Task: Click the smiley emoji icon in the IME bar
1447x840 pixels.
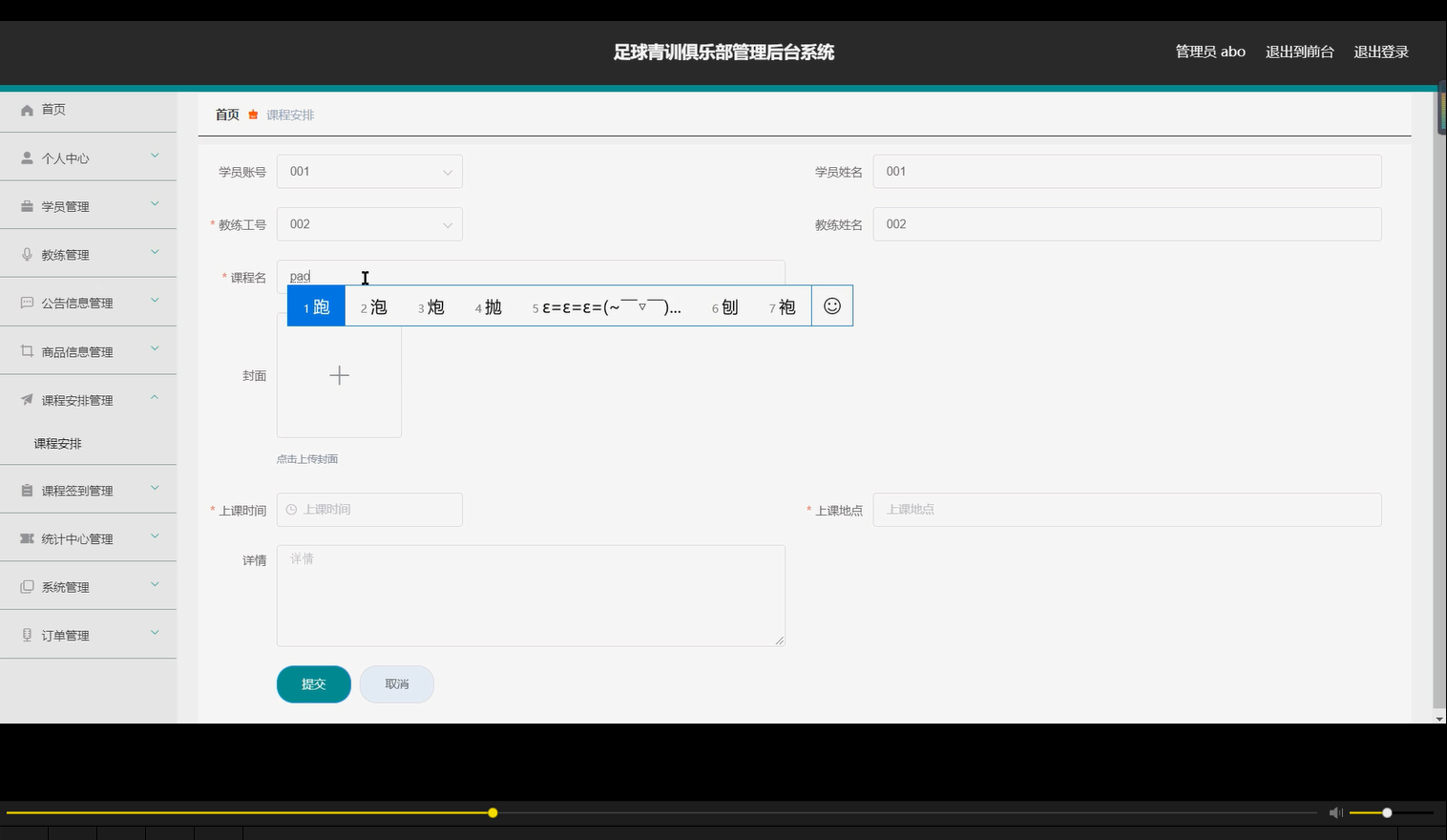Action: pyautogui.click(x=831, y=305)
